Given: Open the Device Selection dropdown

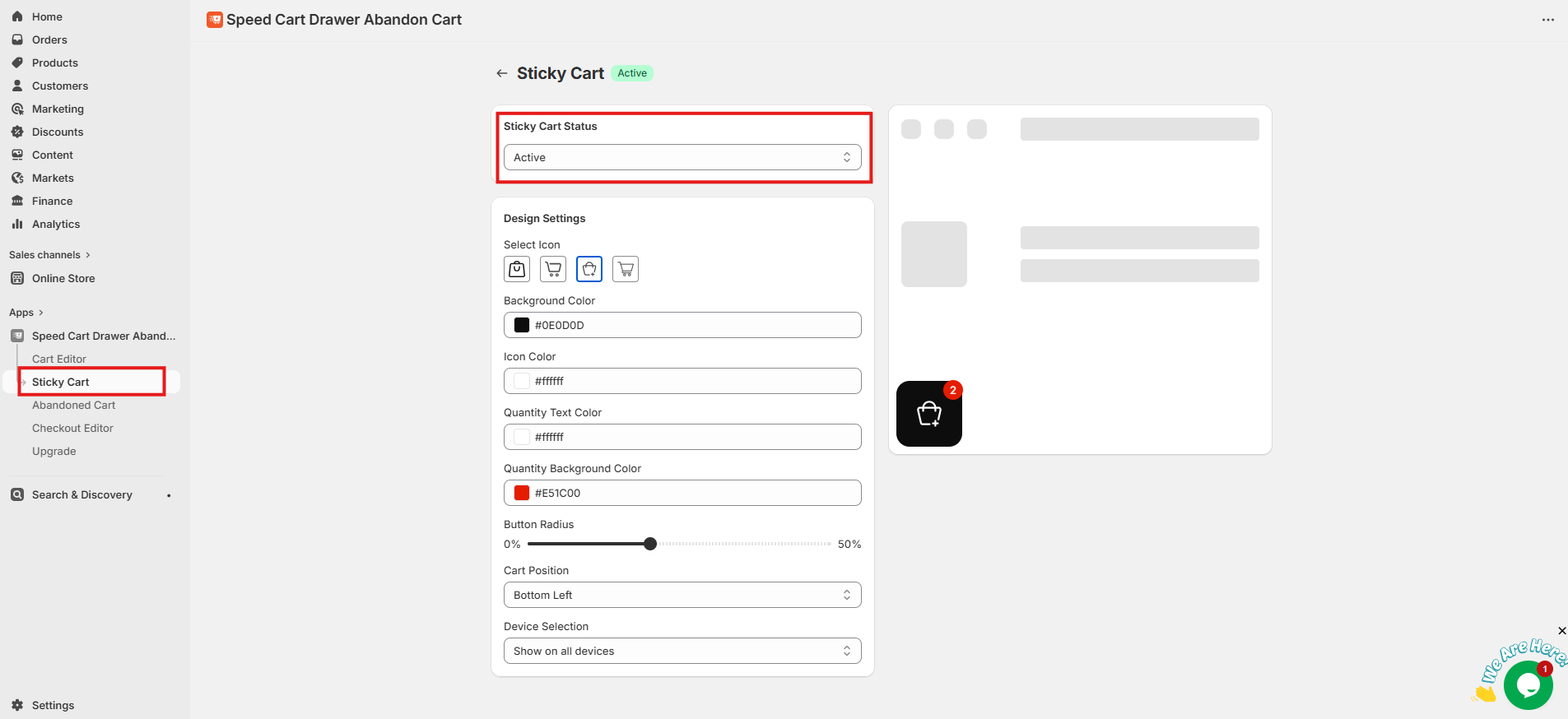Looking at the screenshot, I should 682,651.
